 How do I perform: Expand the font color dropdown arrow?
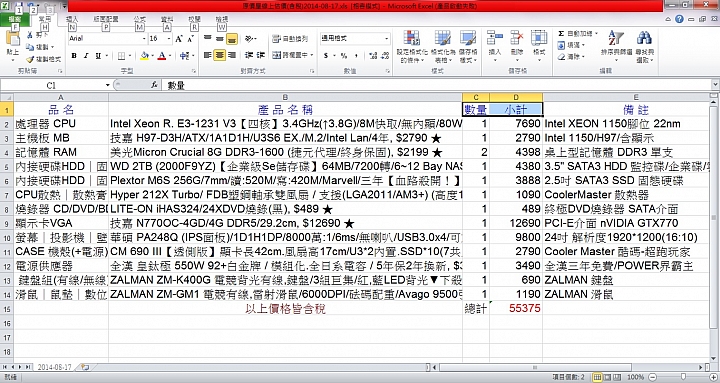click(169, 56)
